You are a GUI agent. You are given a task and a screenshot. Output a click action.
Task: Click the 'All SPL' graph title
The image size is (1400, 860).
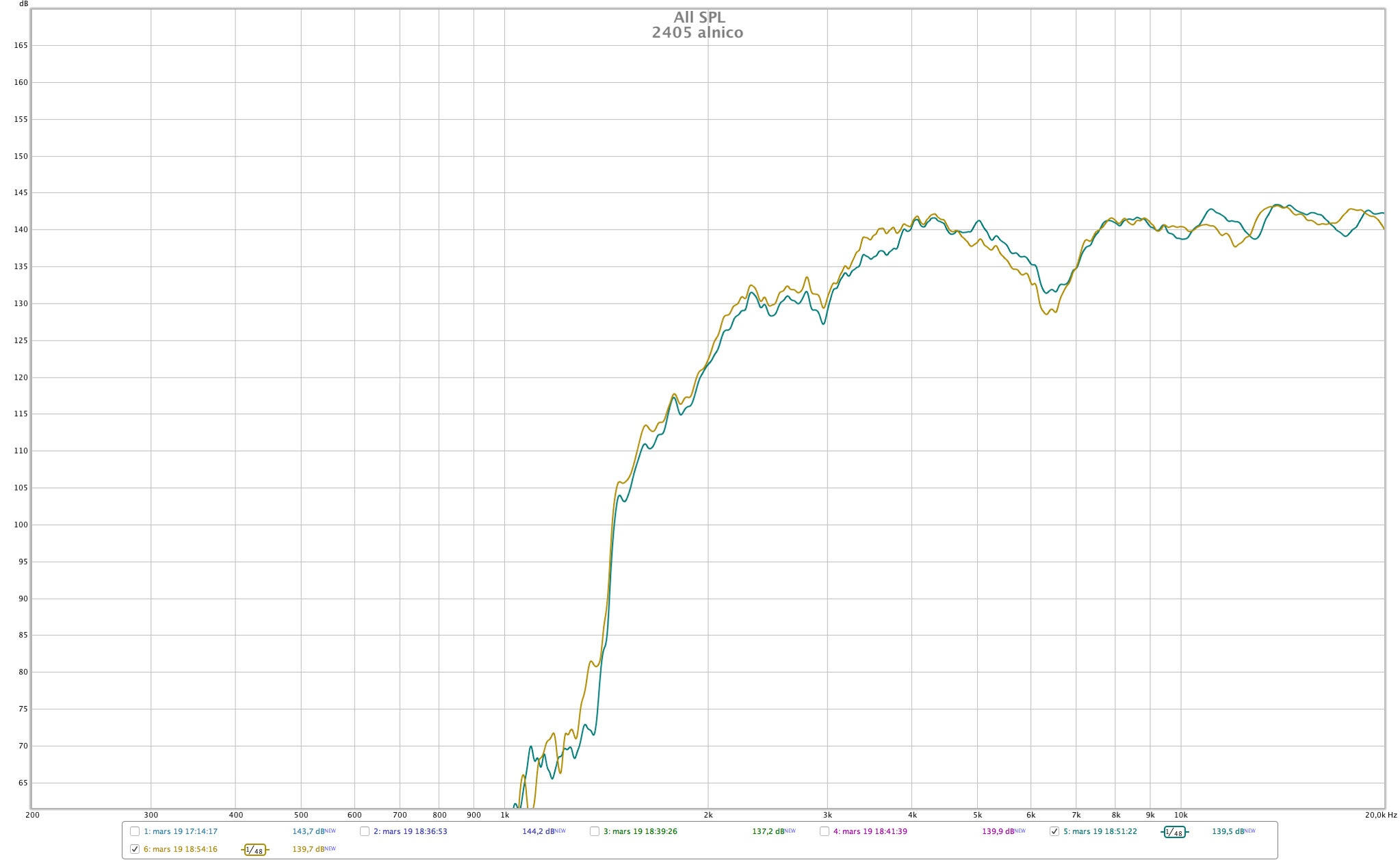[699, 18]
